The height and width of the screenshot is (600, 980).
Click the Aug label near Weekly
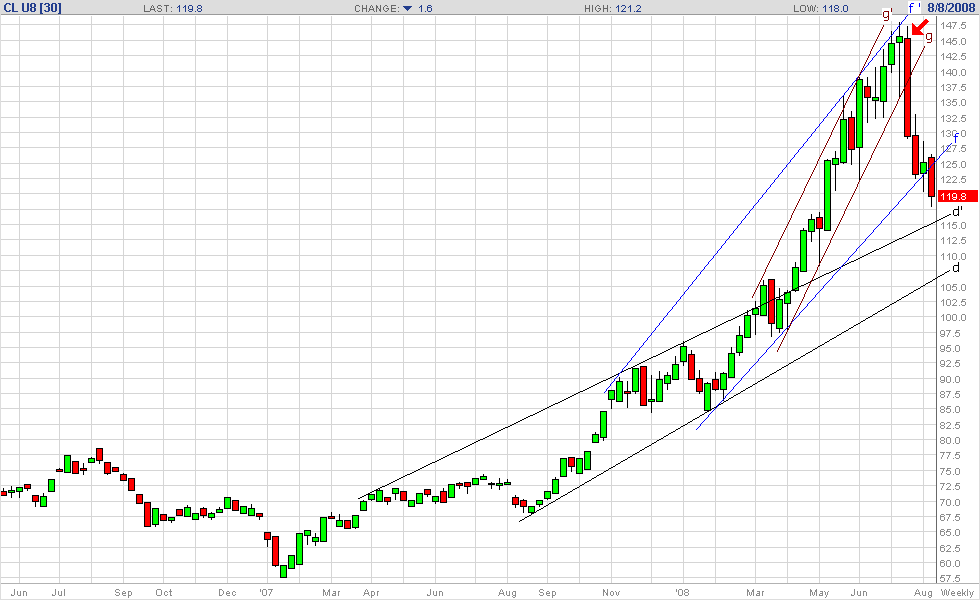[923, 592]
